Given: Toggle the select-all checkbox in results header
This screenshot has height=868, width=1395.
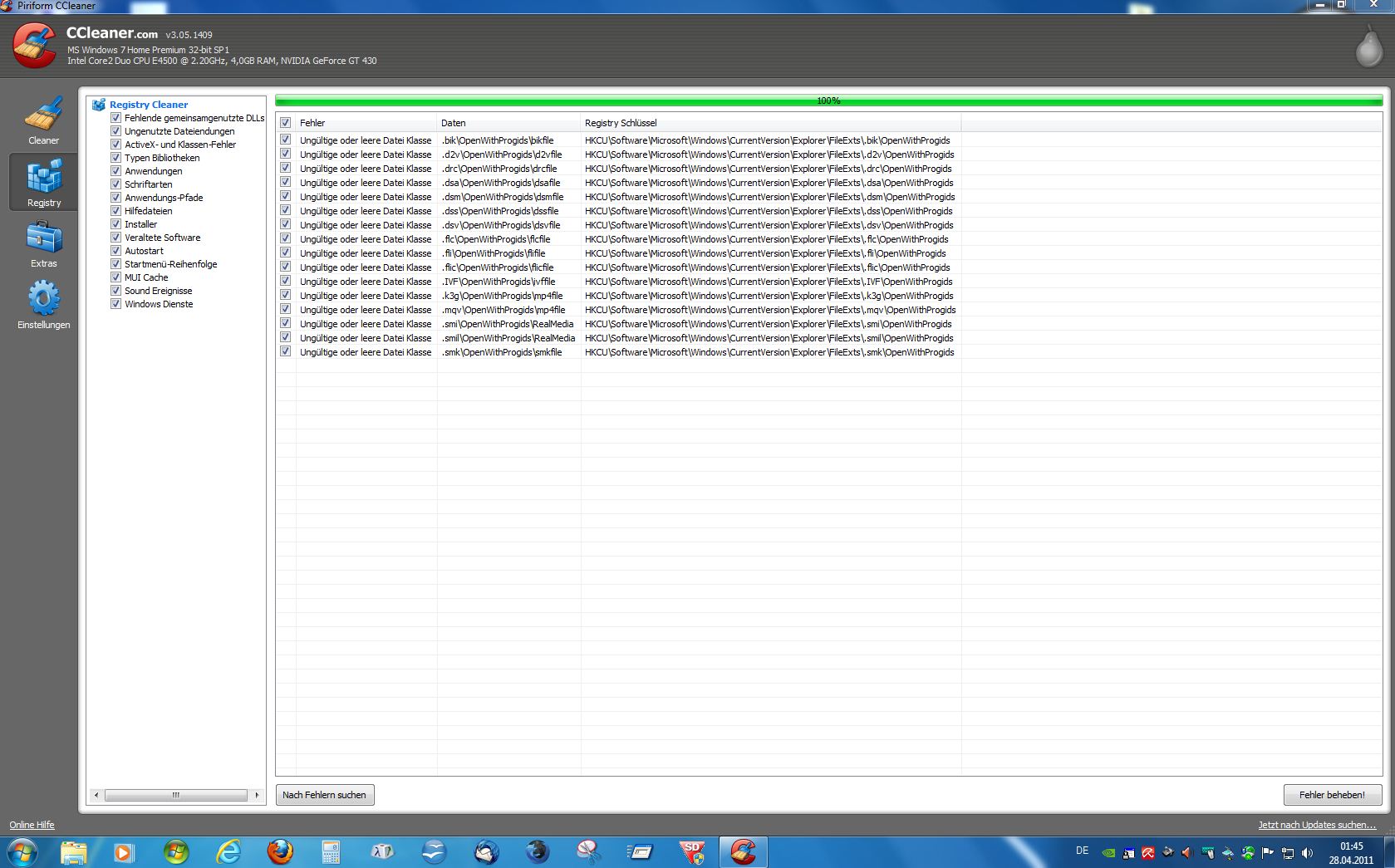Looking at the screenshot, I should (x=286, y=123).
